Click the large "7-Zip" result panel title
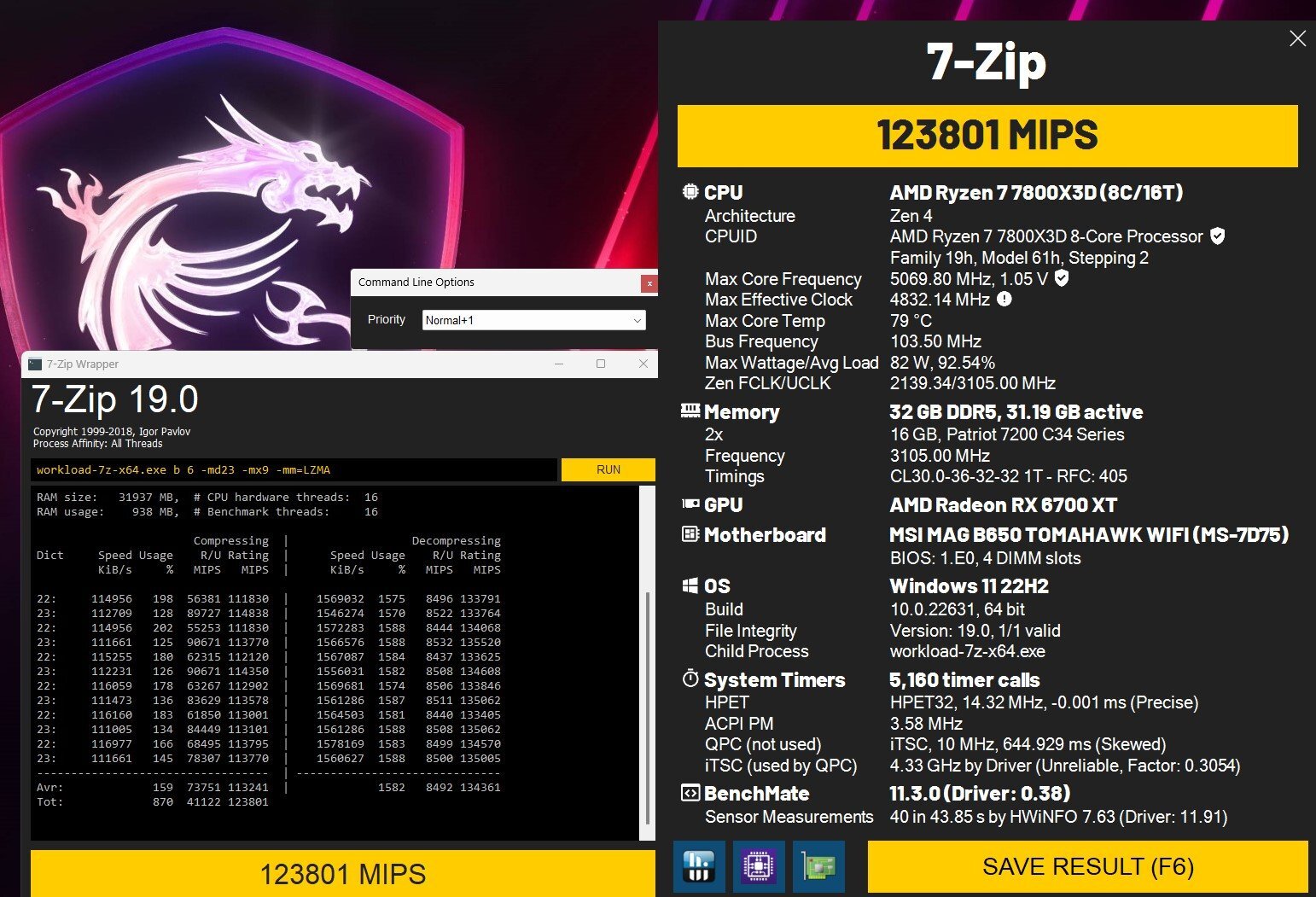 (987, 61)
